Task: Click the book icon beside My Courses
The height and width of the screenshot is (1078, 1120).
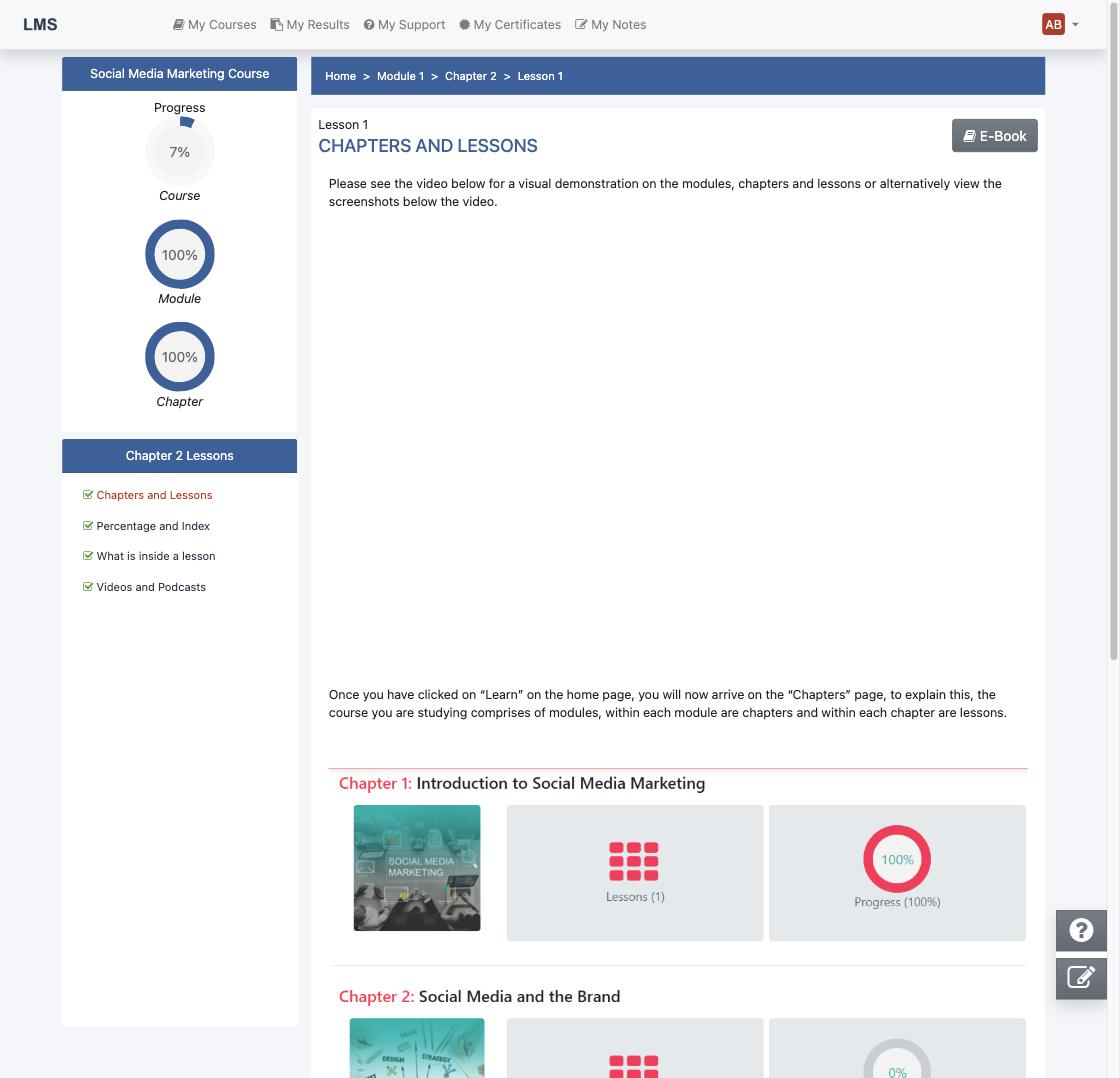Action: coord(179,24)
